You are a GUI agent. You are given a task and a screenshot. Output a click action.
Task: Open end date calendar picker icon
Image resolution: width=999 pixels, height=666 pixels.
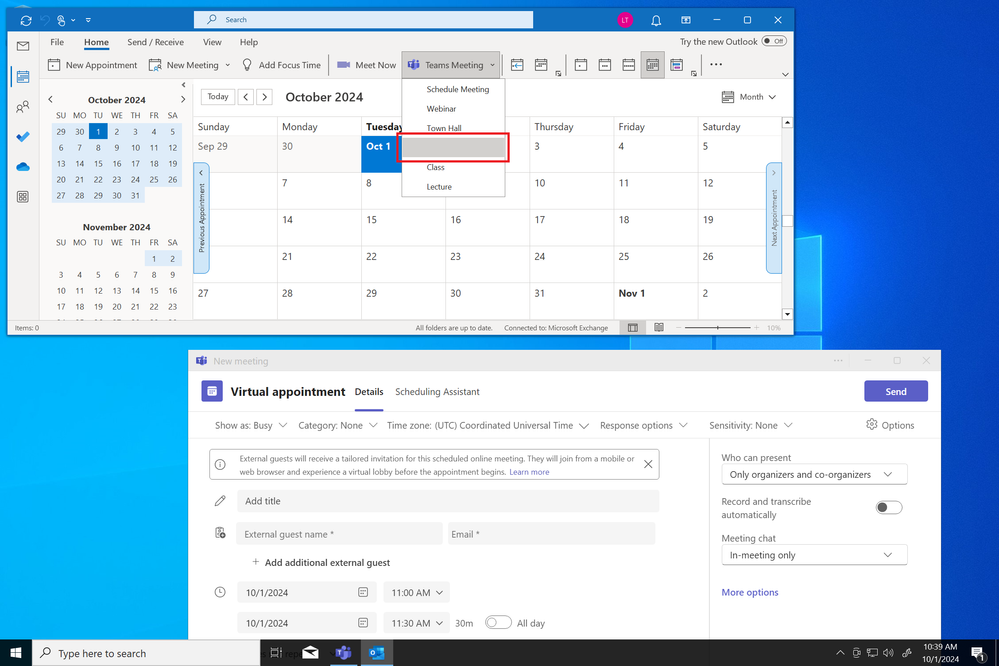pyautogui.click(x=363, y=623)
